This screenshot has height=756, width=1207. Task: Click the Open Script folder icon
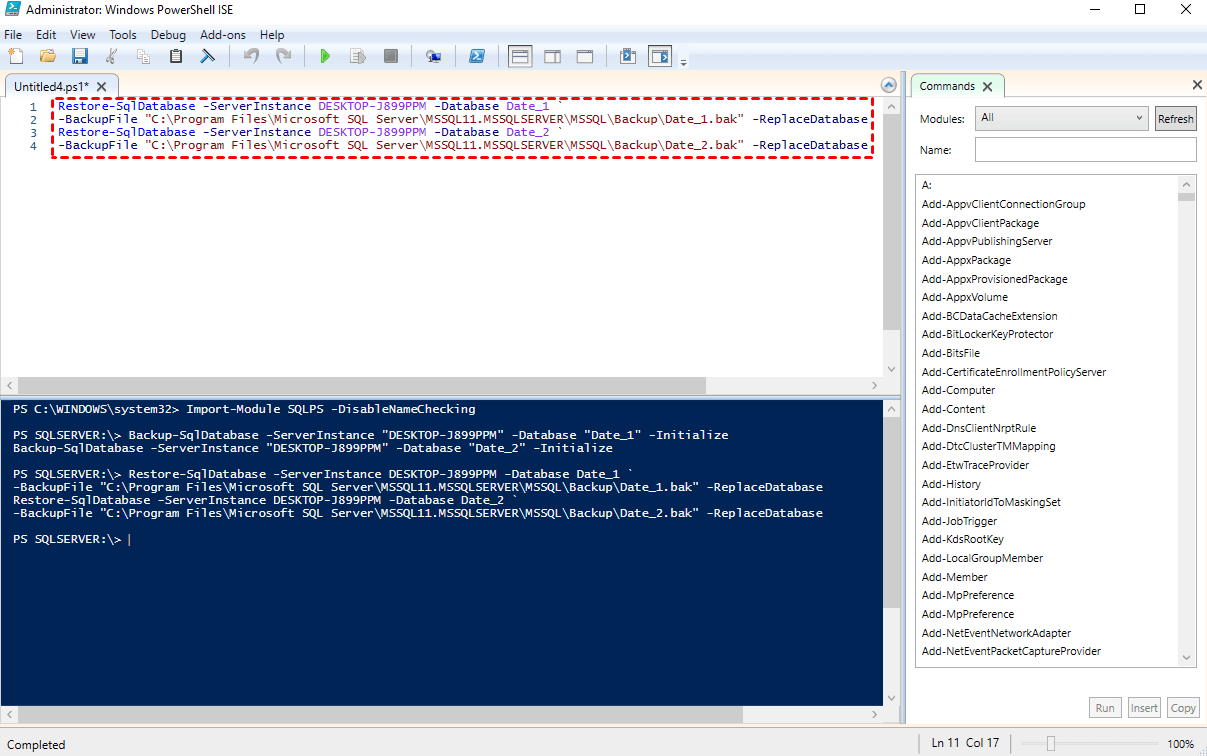[47, 57]
